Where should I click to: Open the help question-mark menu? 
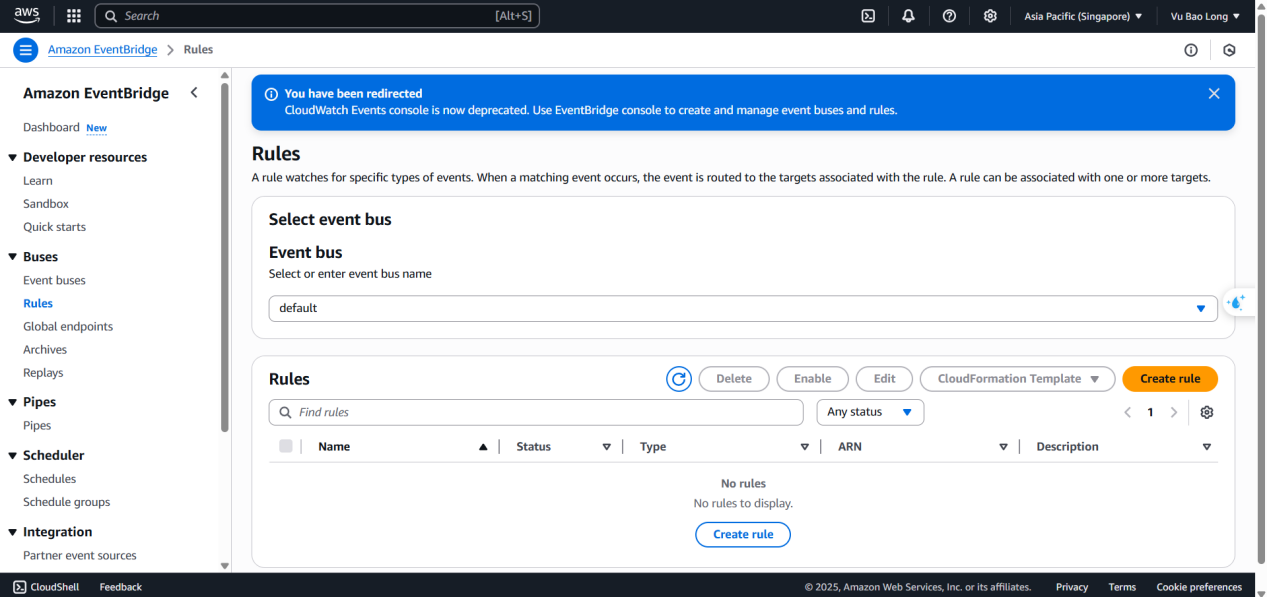pos(950,16)
